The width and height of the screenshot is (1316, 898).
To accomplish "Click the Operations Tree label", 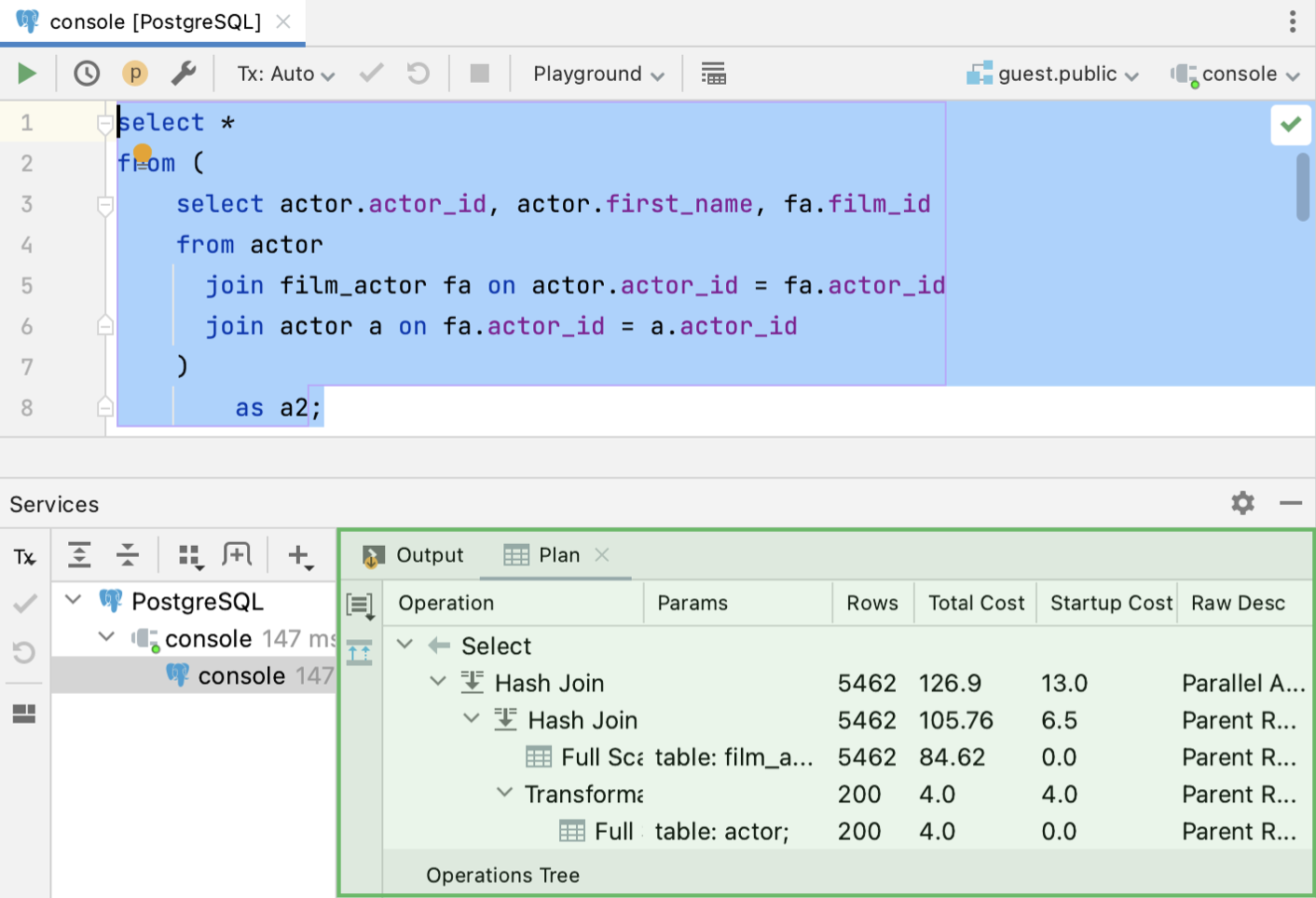I will 502,876.
